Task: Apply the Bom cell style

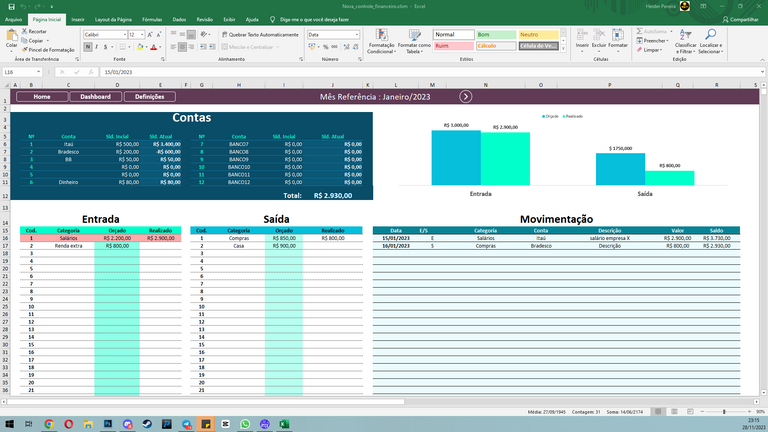Action: click(496, 35)
